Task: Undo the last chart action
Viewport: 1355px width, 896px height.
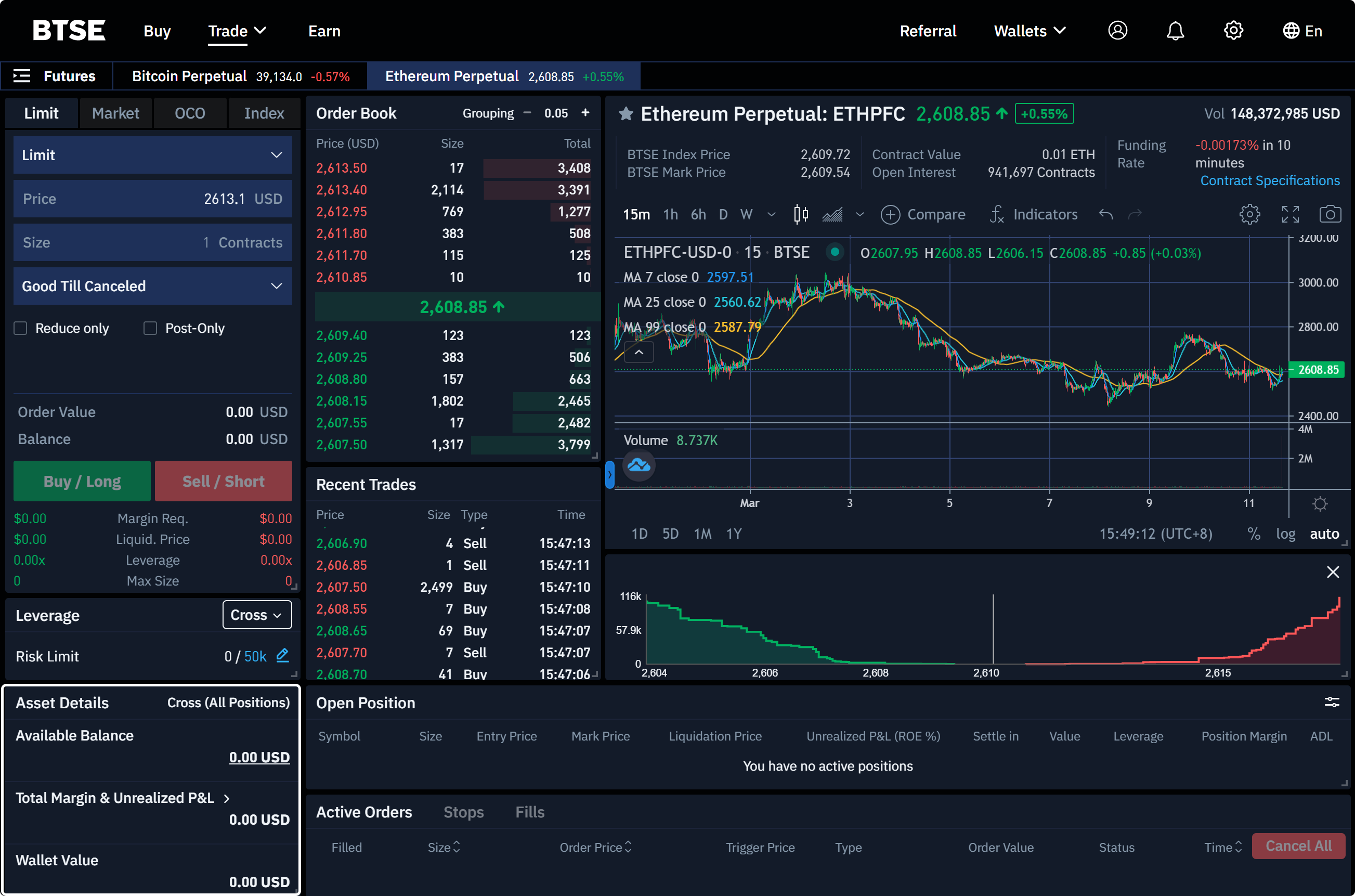Action: click(1106, 214)
